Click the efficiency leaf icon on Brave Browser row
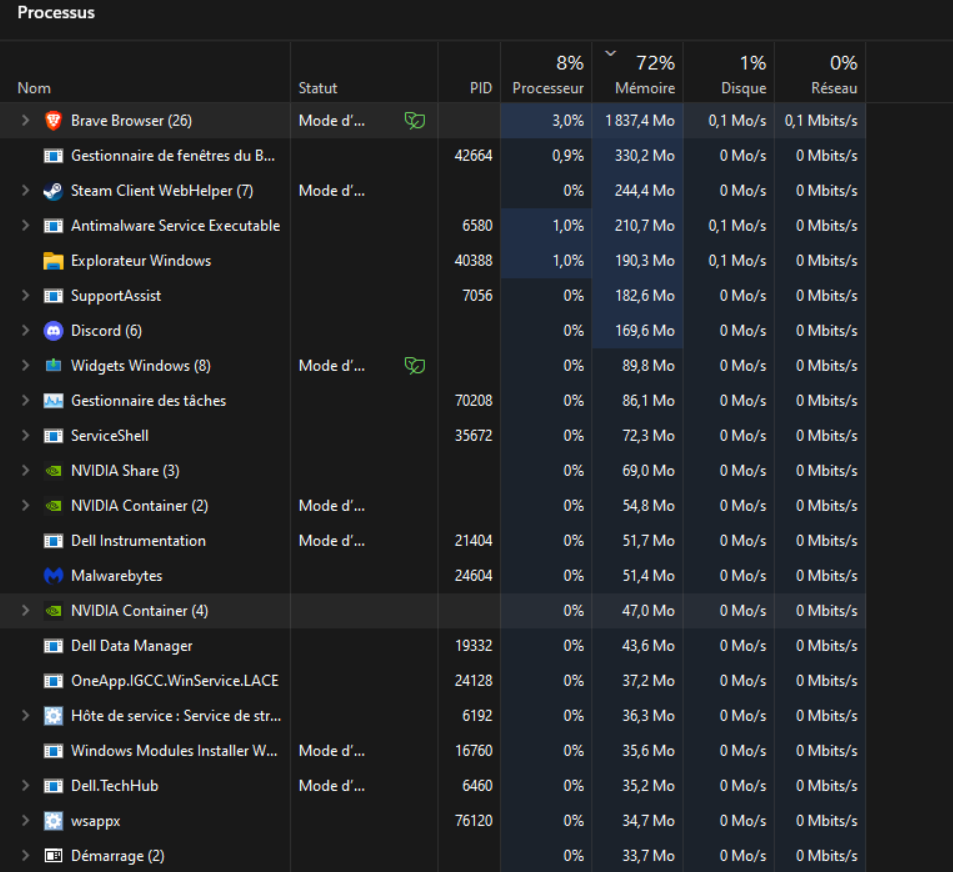The width and height of the screenshot is (953, 872). pos(415,121)
